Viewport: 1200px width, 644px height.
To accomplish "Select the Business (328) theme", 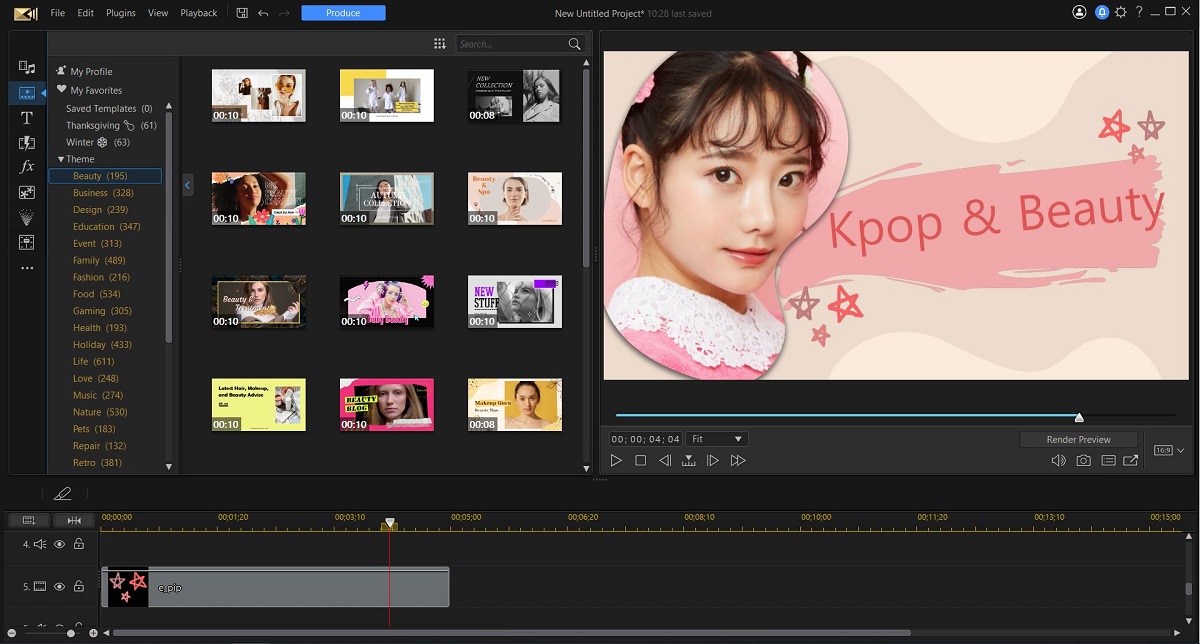I will coord(103,193).
